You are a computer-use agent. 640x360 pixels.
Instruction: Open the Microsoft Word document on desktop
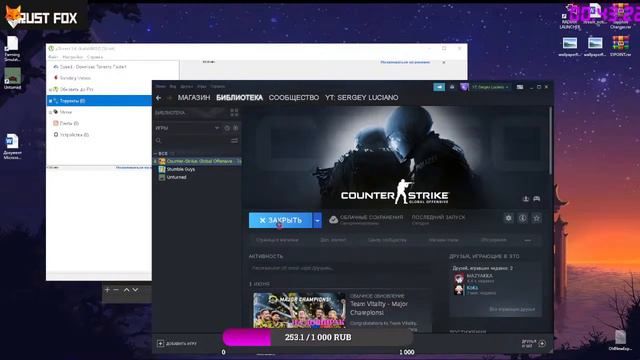(12, 147)
